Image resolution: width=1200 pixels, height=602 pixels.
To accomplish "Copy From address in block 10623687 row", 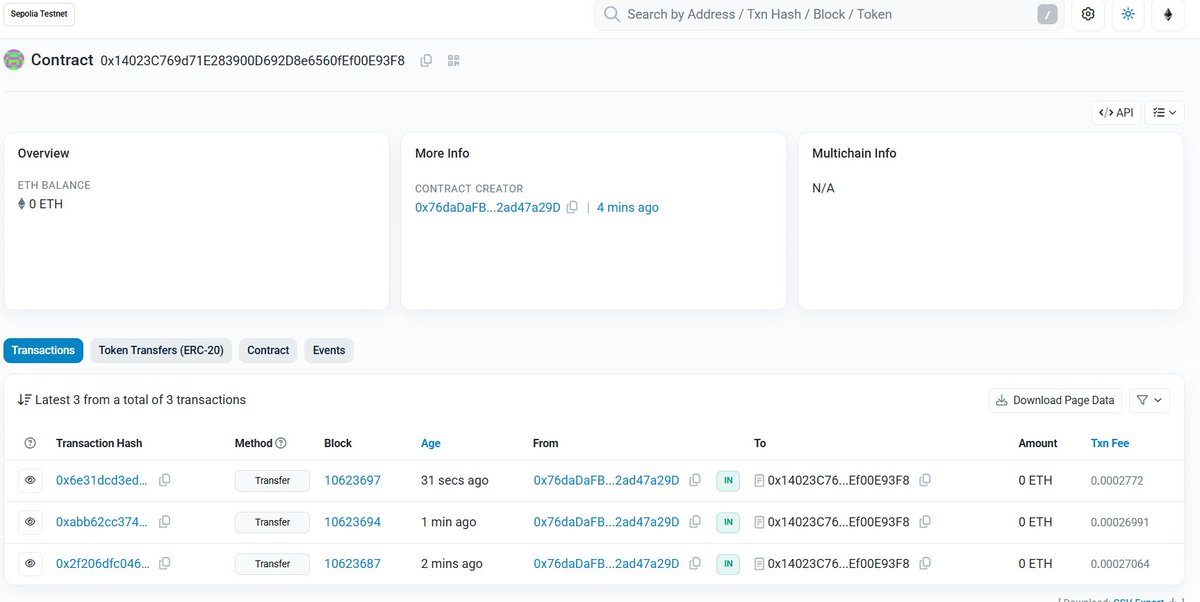I will 695,564.
